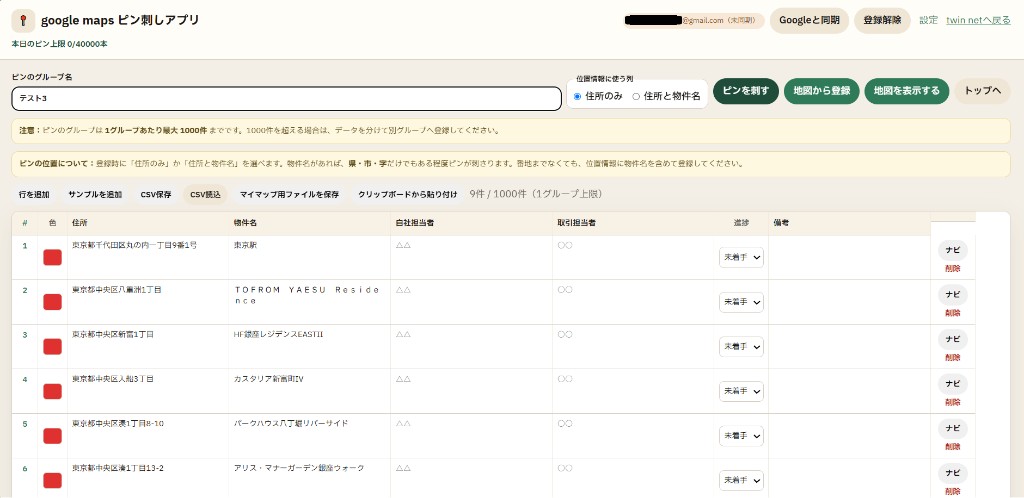Select the 住所のみ radio option
The image size is (1024, 498).
point(577,97)
